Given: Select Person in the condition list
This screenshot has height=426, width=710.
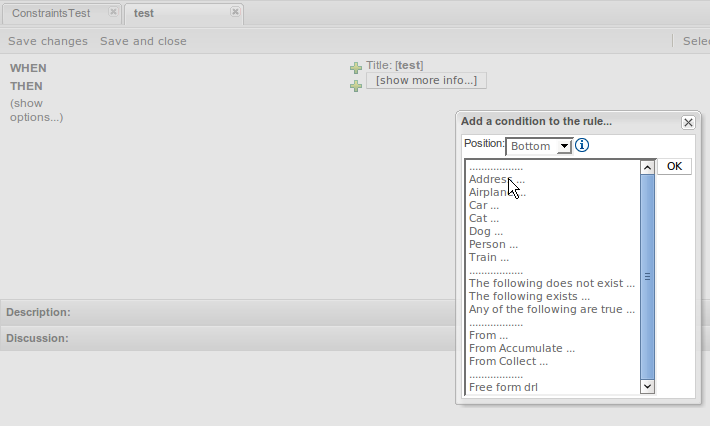Looking at the screenshot, I should tap(493, 244).
